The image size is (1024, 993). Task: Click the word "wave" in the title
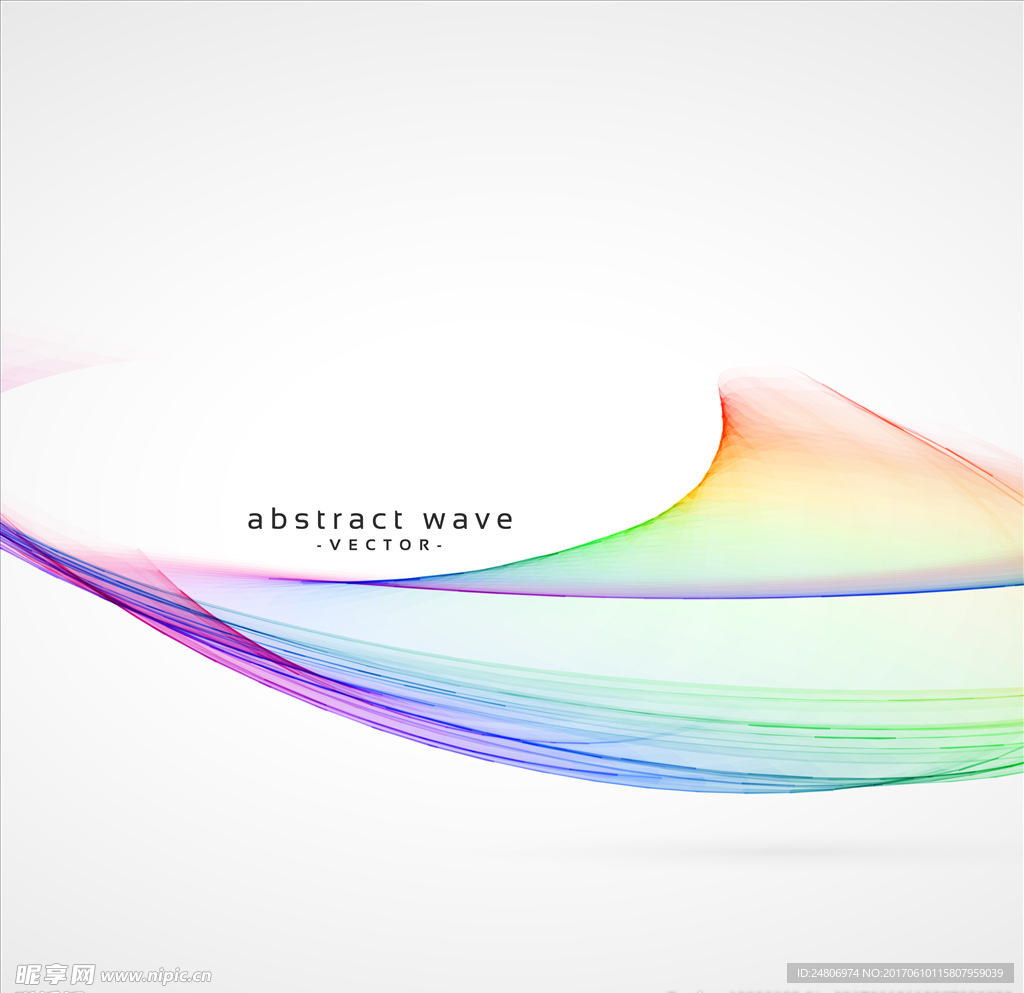pos(468,520)
